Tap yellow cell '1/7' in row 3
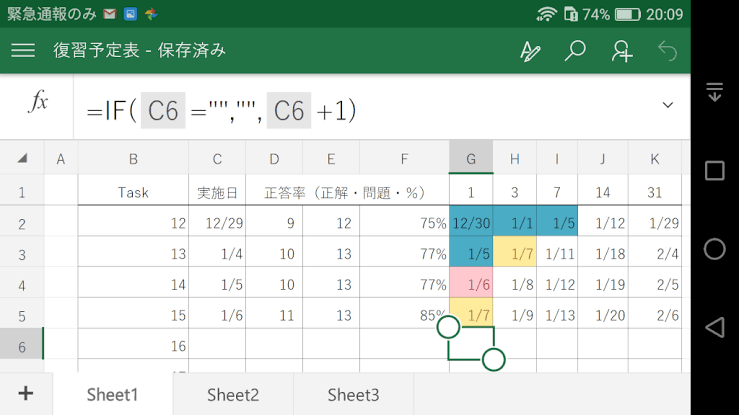 pyautogui.click(x=515, y=252)
